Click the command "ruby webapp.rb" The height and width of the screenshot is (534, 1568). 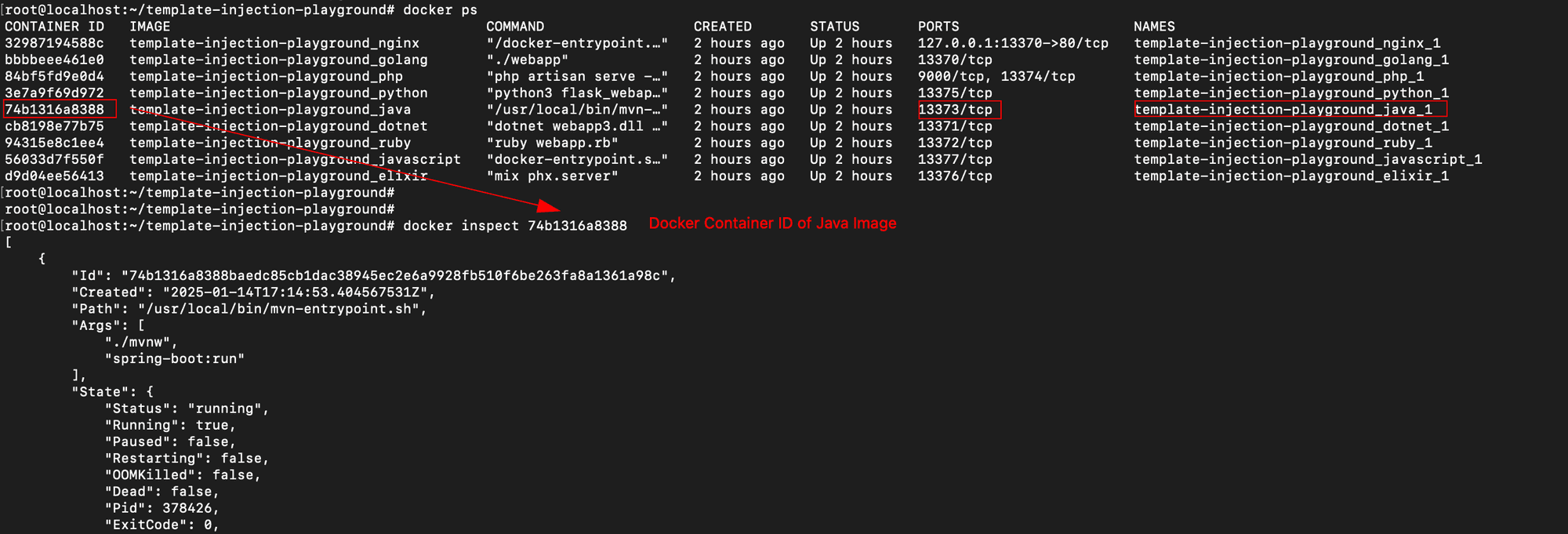click(x=552, y=143)
